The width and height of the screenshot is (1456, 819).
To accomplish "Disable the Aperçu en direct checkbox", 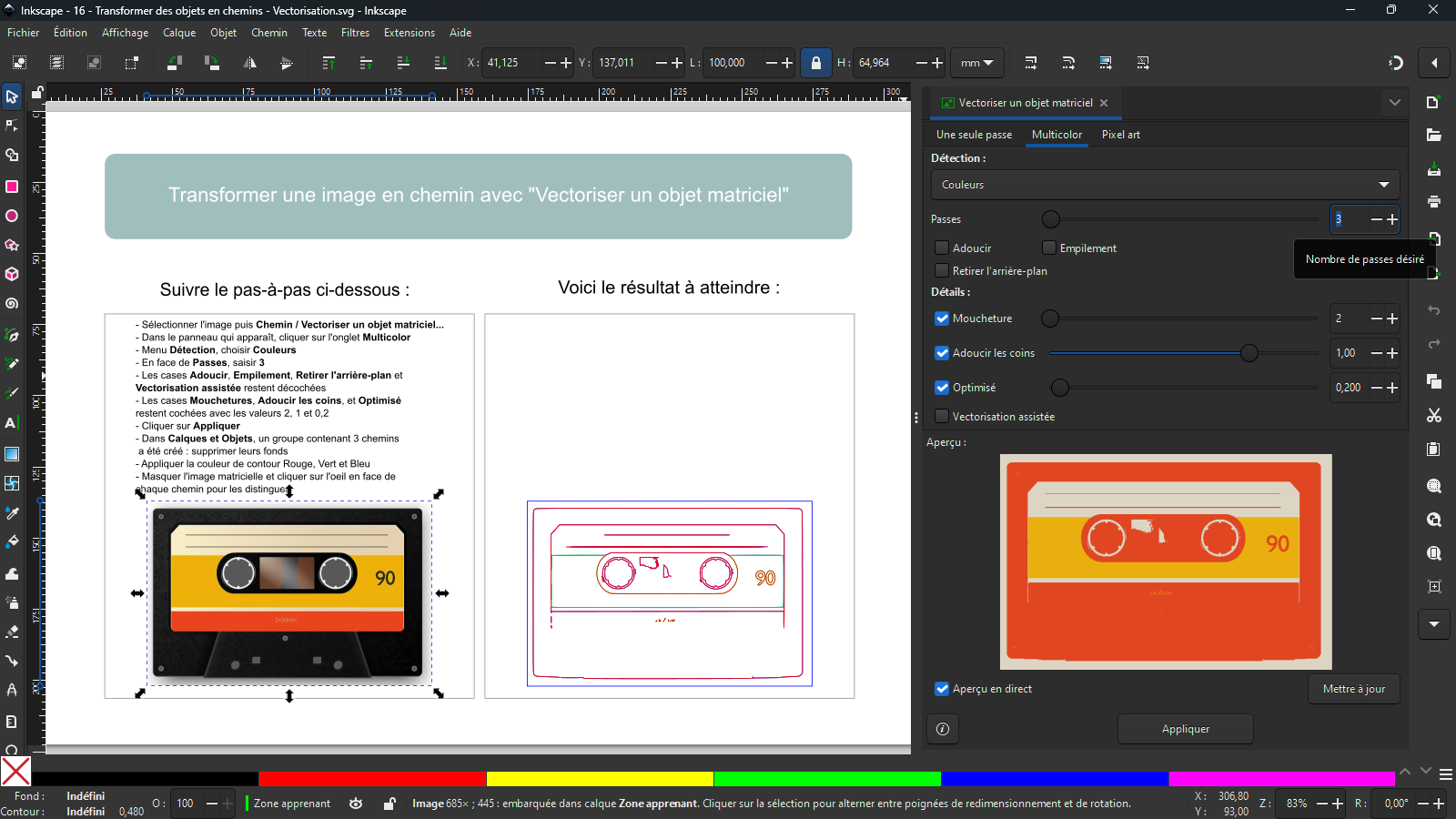I will (x=942, y=689).
